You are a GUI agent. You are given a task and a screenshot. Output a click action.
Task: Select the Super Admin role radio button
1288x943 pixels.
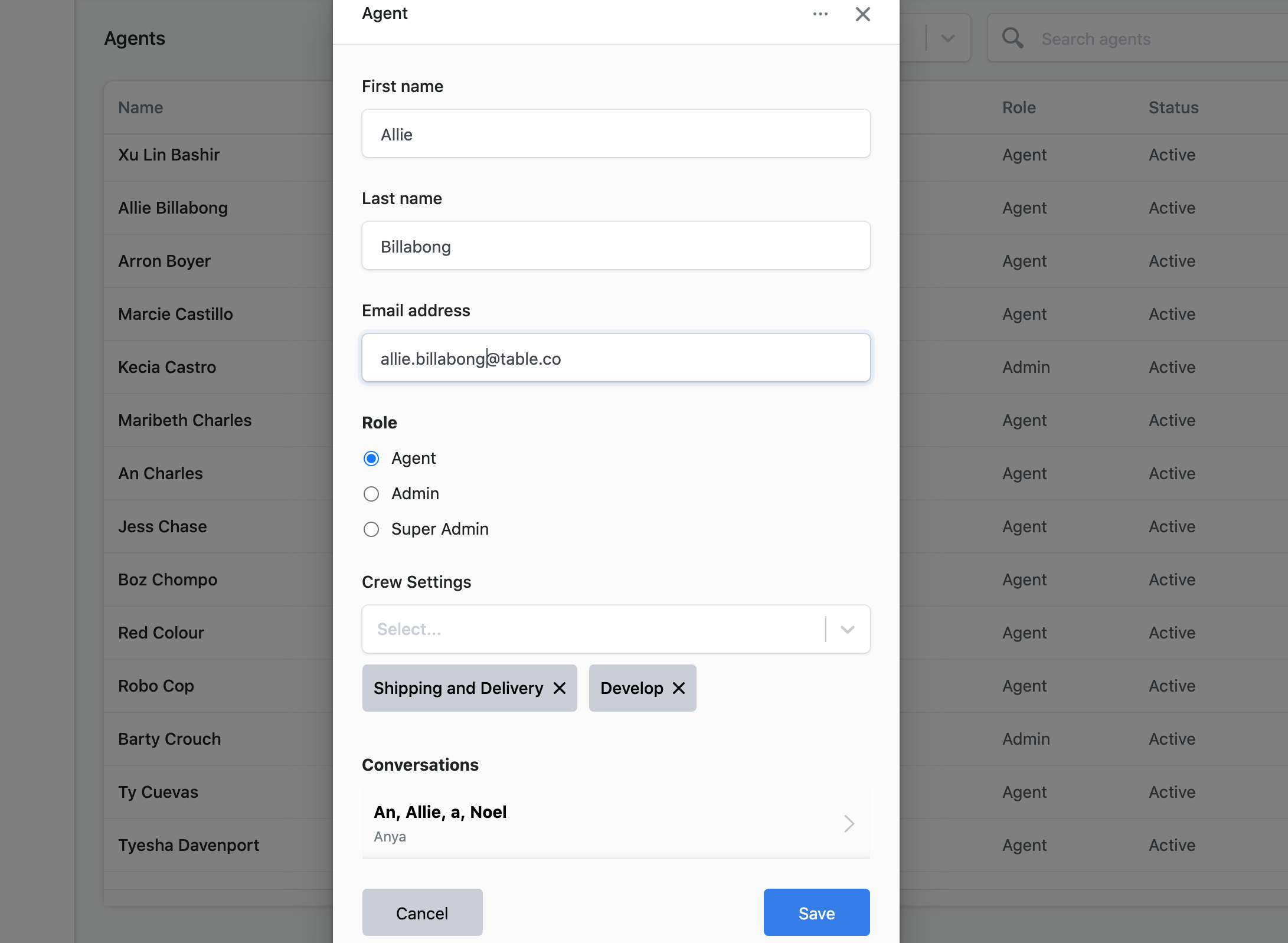click(371, 529)
